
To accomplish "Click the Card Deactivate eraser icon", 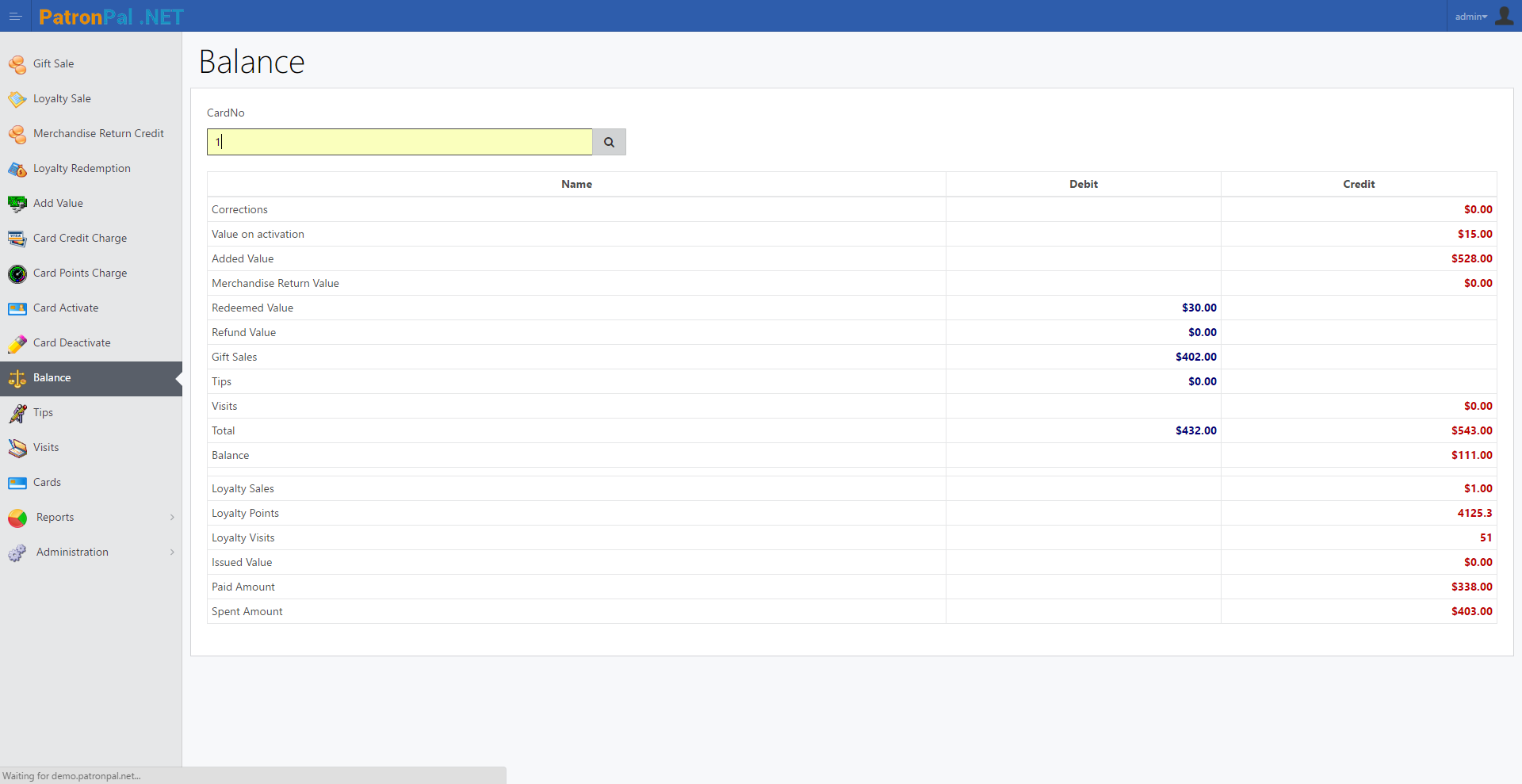I will click(17, 343).
